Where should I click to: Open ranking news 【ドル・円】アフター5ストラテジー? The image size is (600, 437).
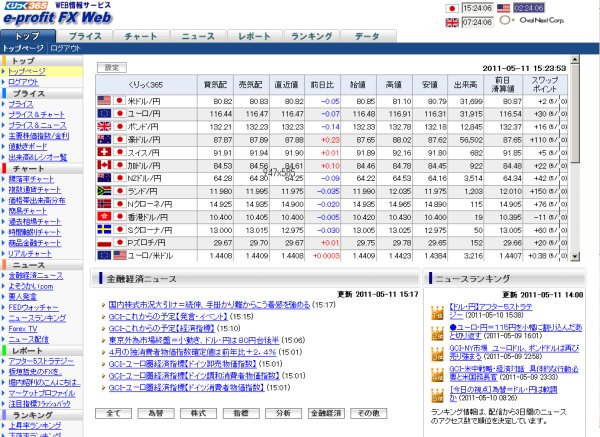[x=491, y=311]
